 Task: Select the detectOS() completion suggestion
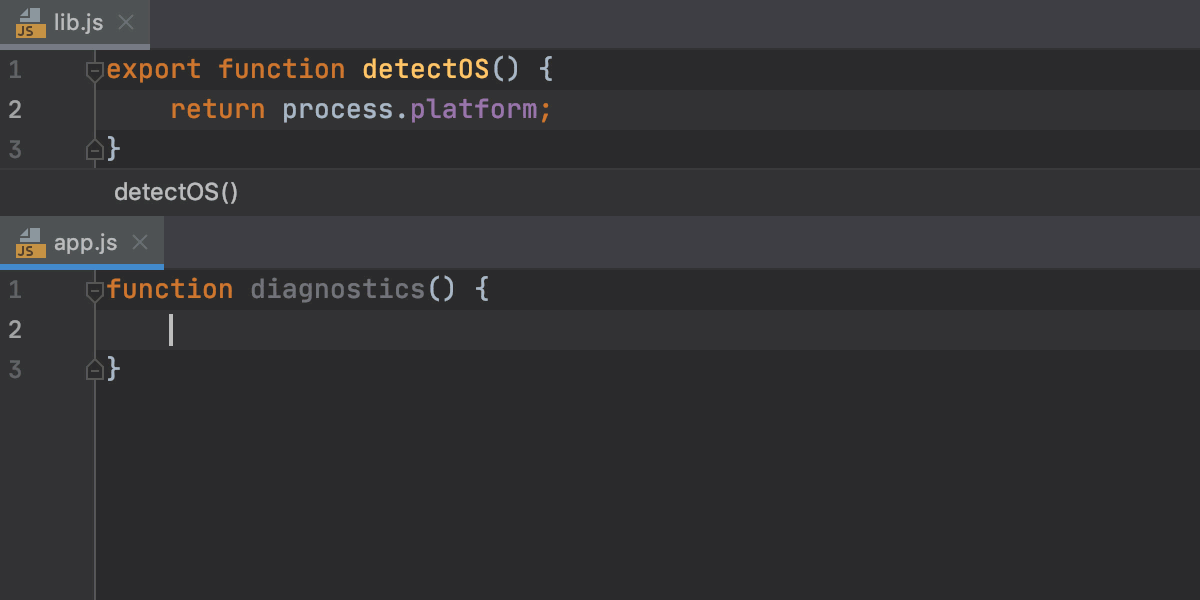click(176, 192)
